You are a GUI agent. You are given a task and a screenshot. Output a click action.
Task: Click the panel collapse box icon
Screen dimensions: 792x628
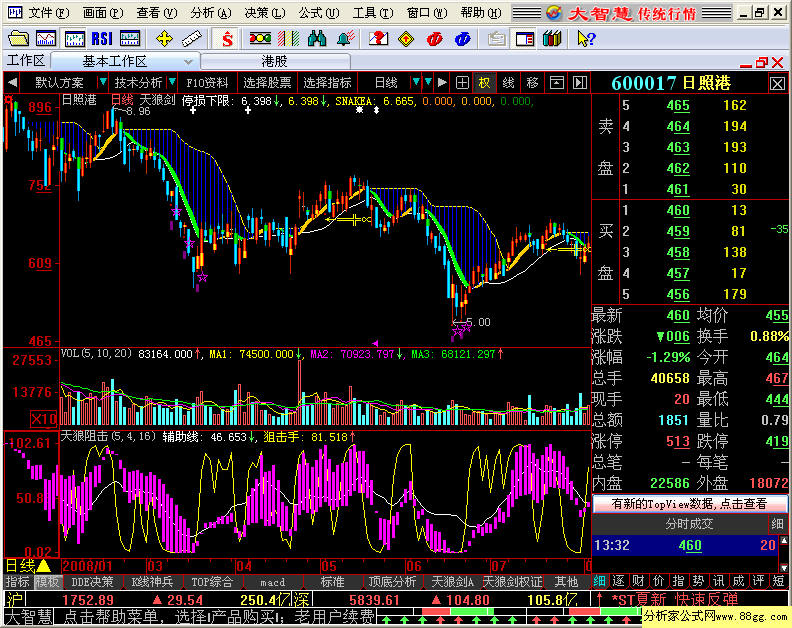(x=557, y=82)
